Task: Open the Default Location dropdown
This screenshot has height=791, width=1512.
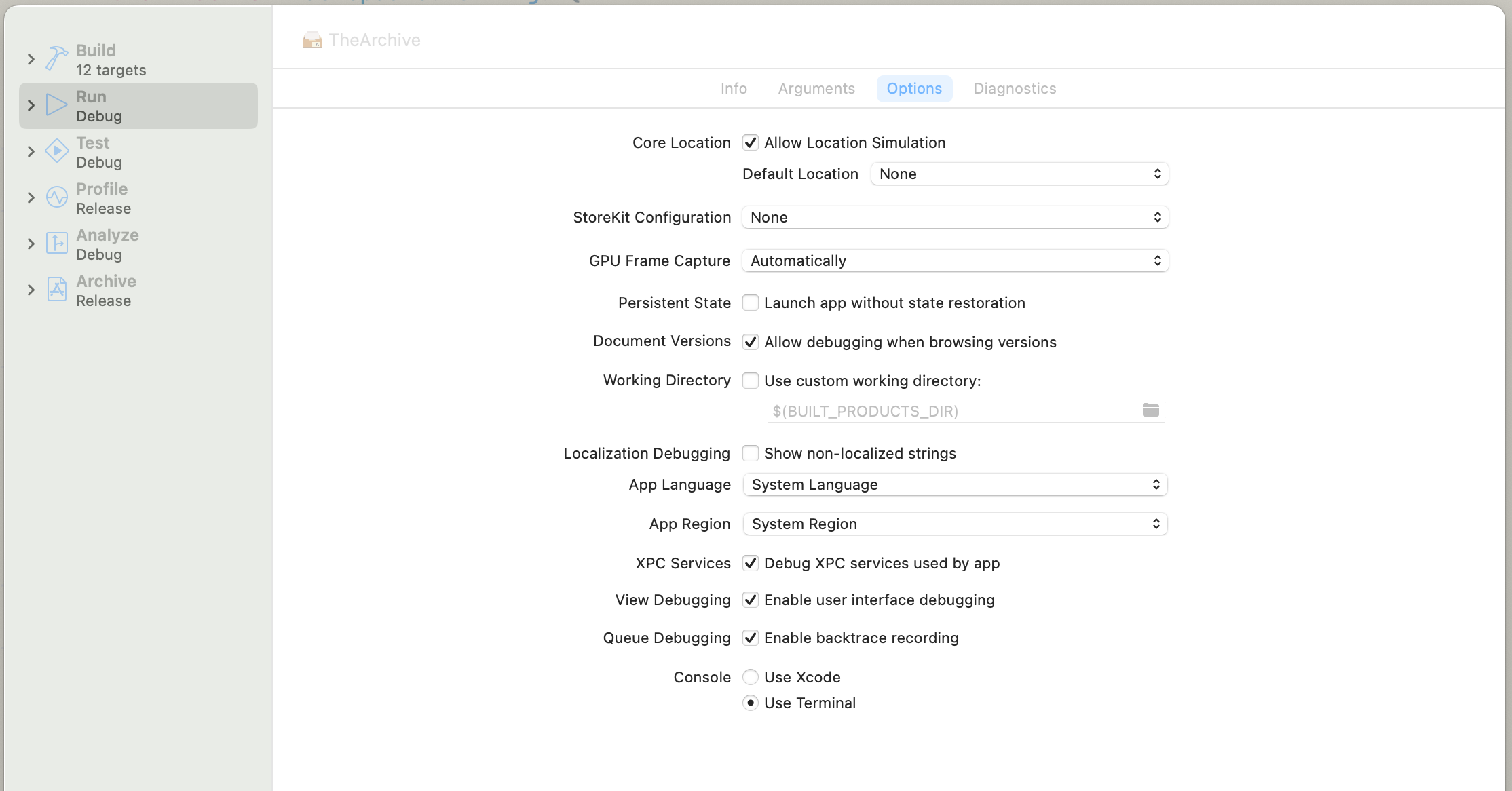Action: [1019, 174]
